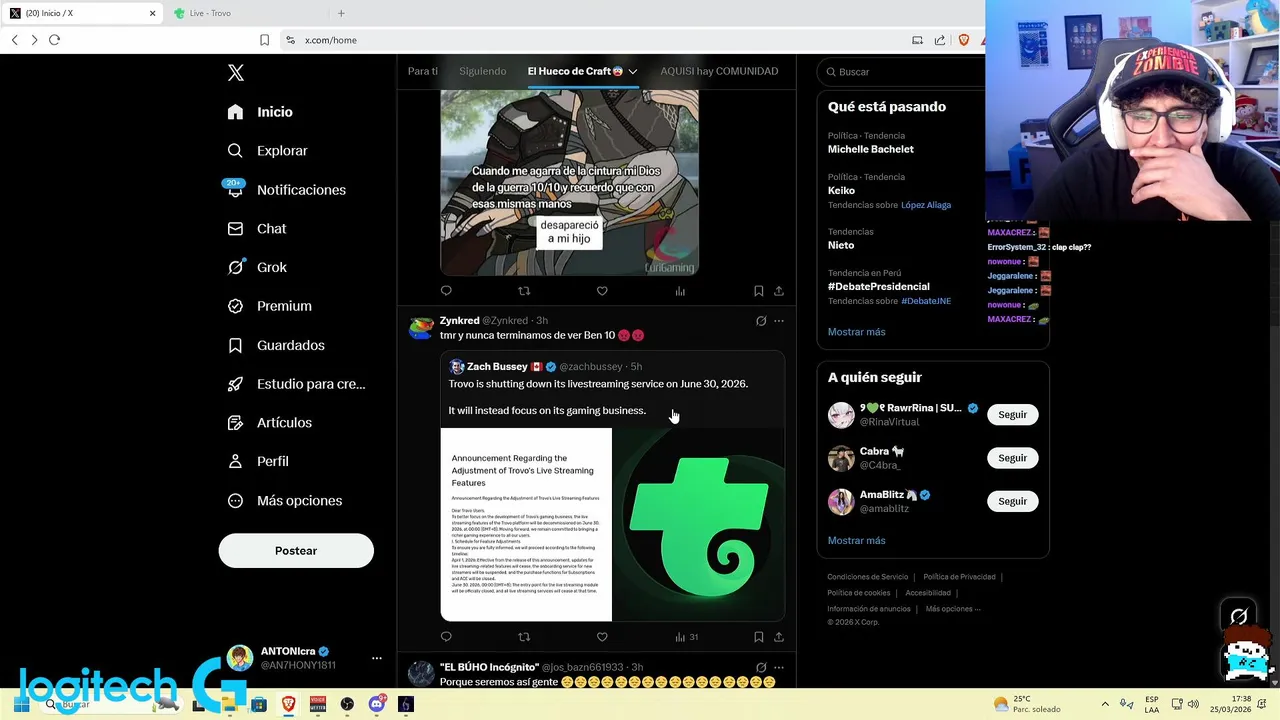Screen dimensions: 1280x720
Task: Go back in browser history
Action: [x=14, y=40]
